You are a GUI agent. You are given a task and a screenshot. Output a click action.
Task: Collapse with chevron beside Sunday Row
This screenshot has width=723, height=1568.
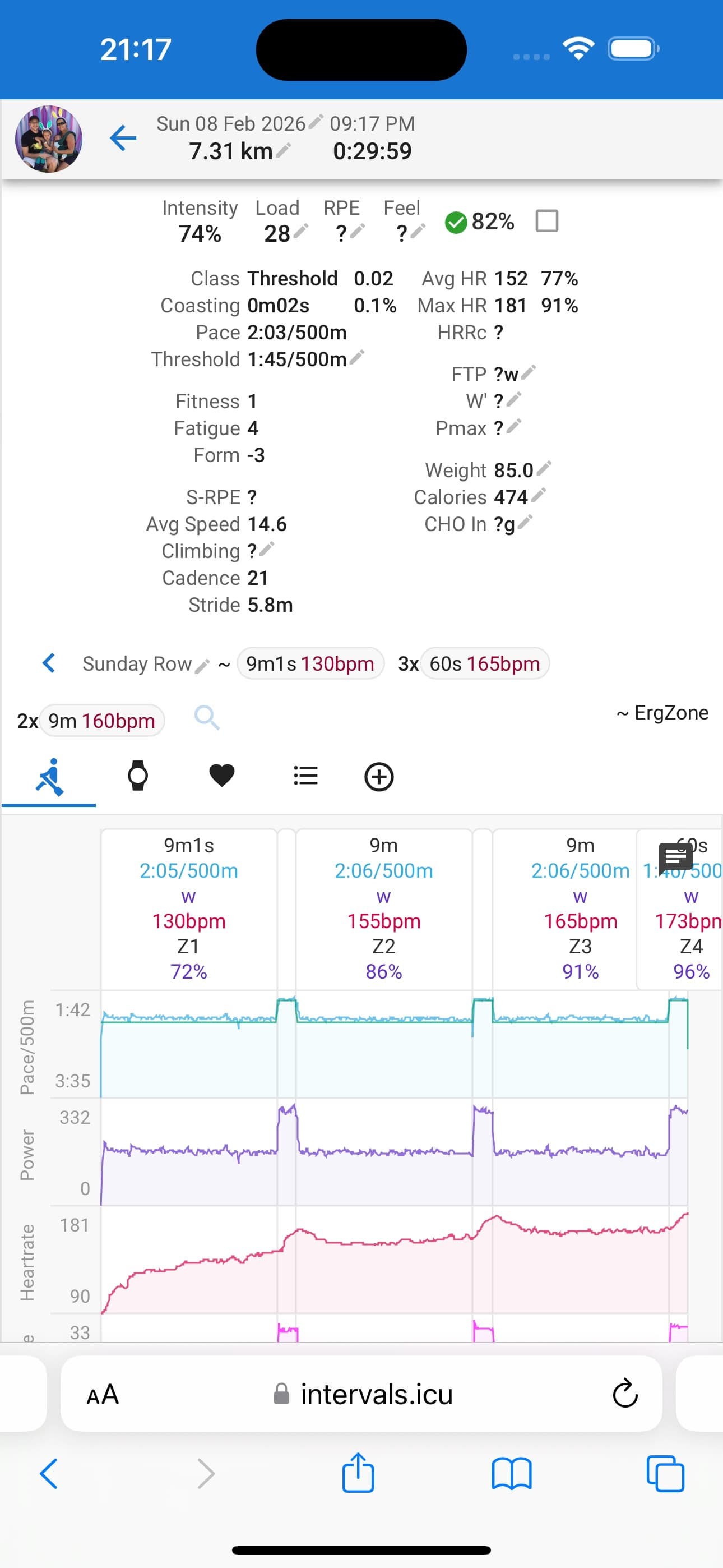tap(49, 663)
